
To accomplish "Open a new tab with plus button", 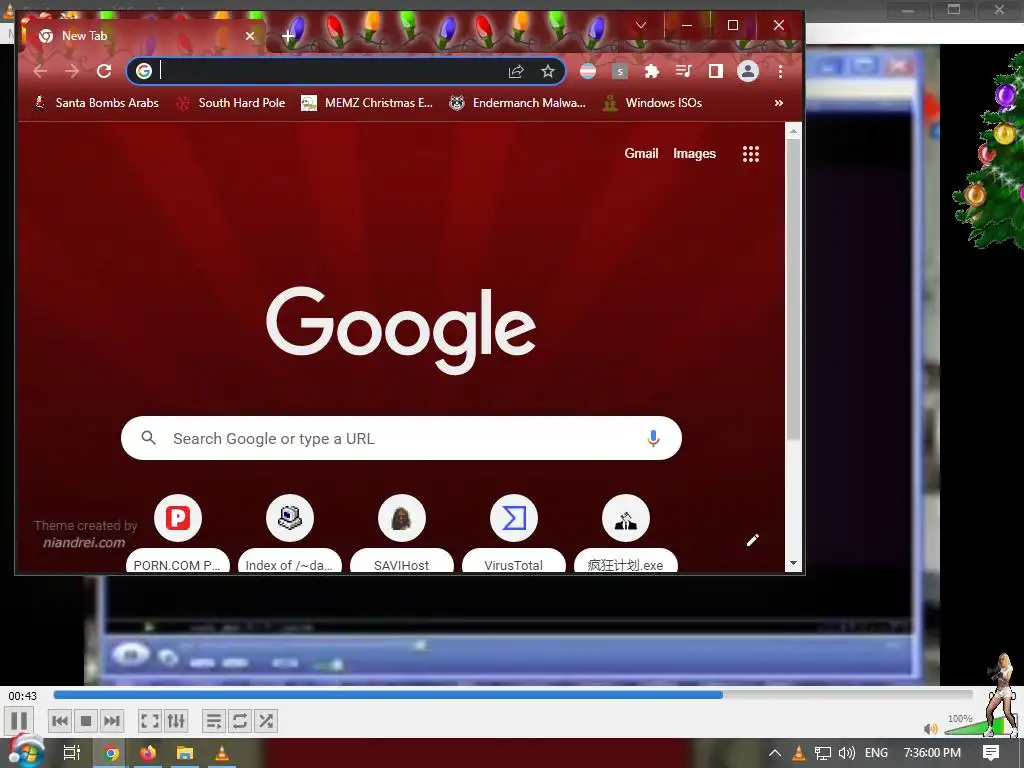I will coord(288,36).
